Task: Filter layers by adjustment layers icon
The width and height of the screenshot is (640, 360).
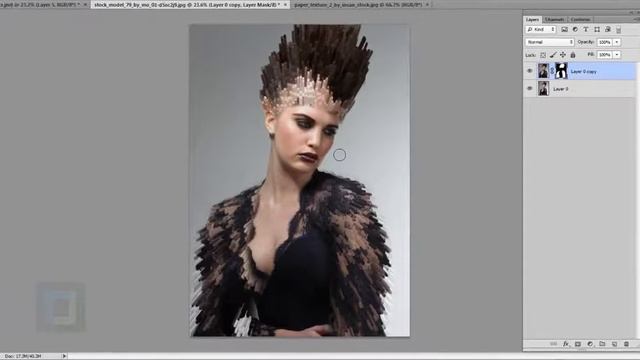Action: coord(575,29)
